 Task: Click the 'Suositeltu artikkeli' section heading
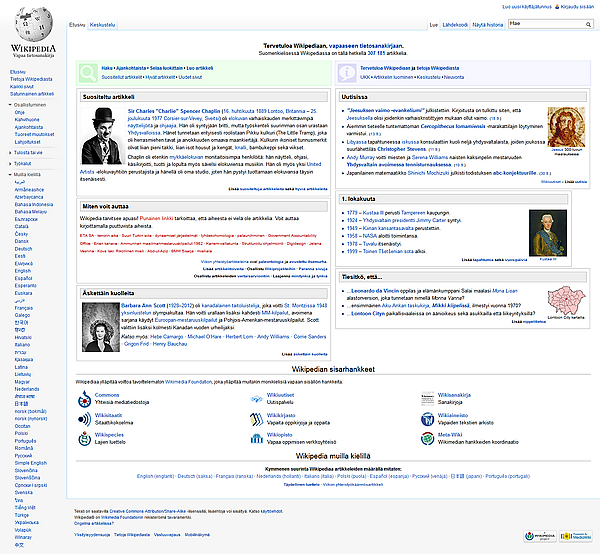(x=109, y=97)
